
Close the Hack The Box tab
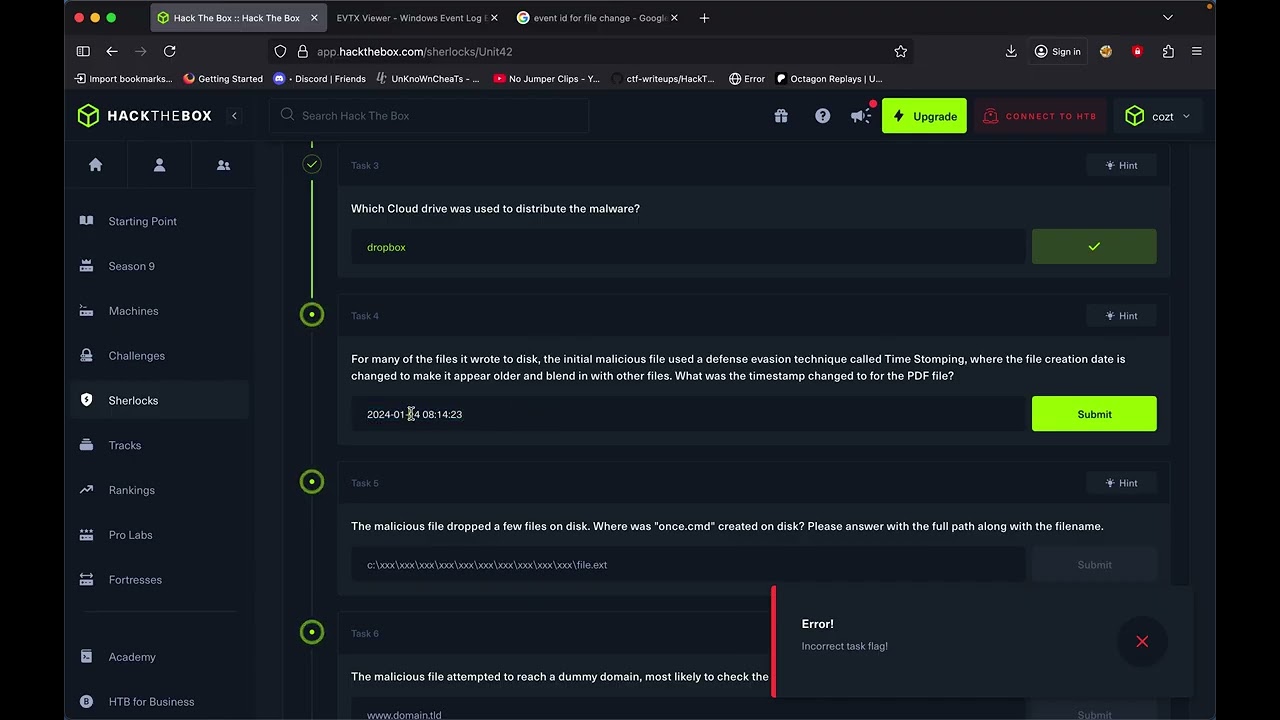pos(314,18)
